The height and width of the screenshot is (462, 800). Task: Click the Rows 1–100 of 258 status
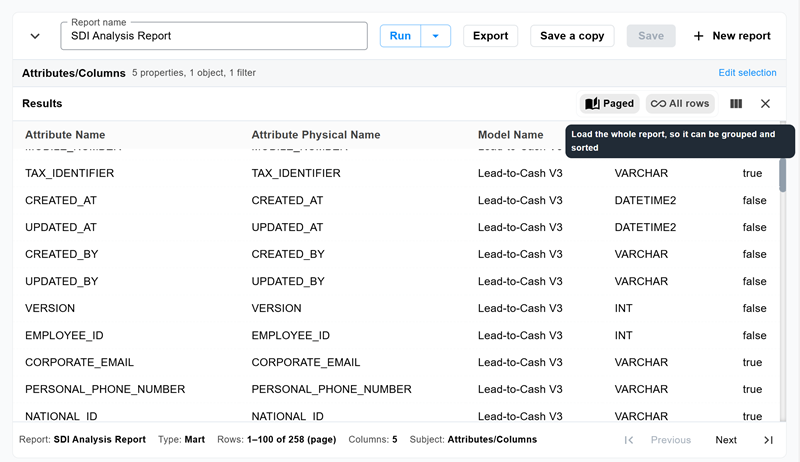[277, 440]
